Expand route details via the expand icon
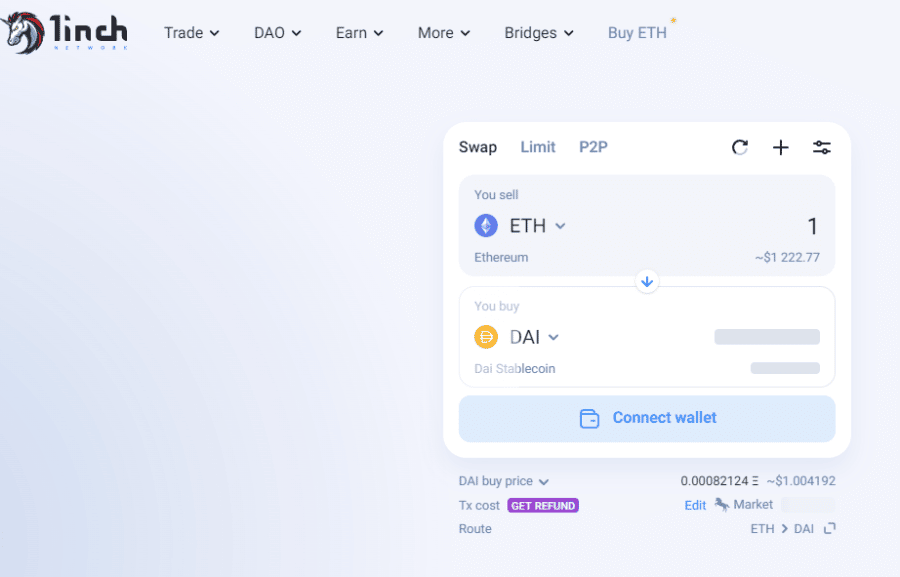900x577 pixels. click(829, 528)
